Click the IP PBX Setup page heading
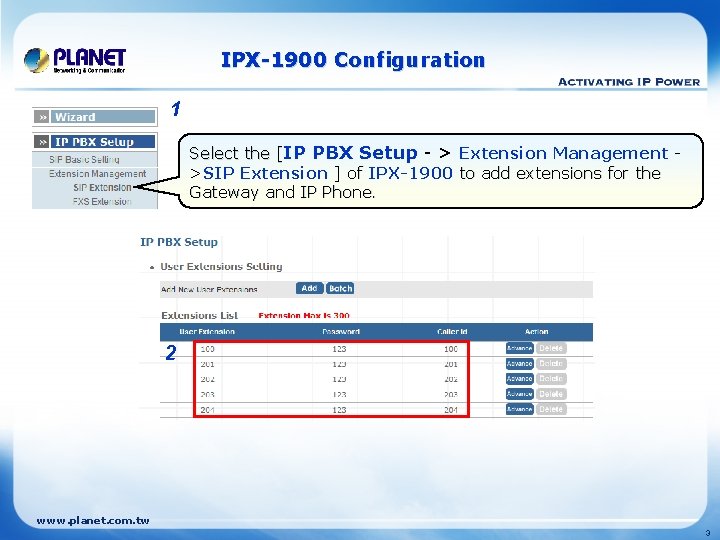Viewport: 720px width, 540px height. (x=179, y=242)
